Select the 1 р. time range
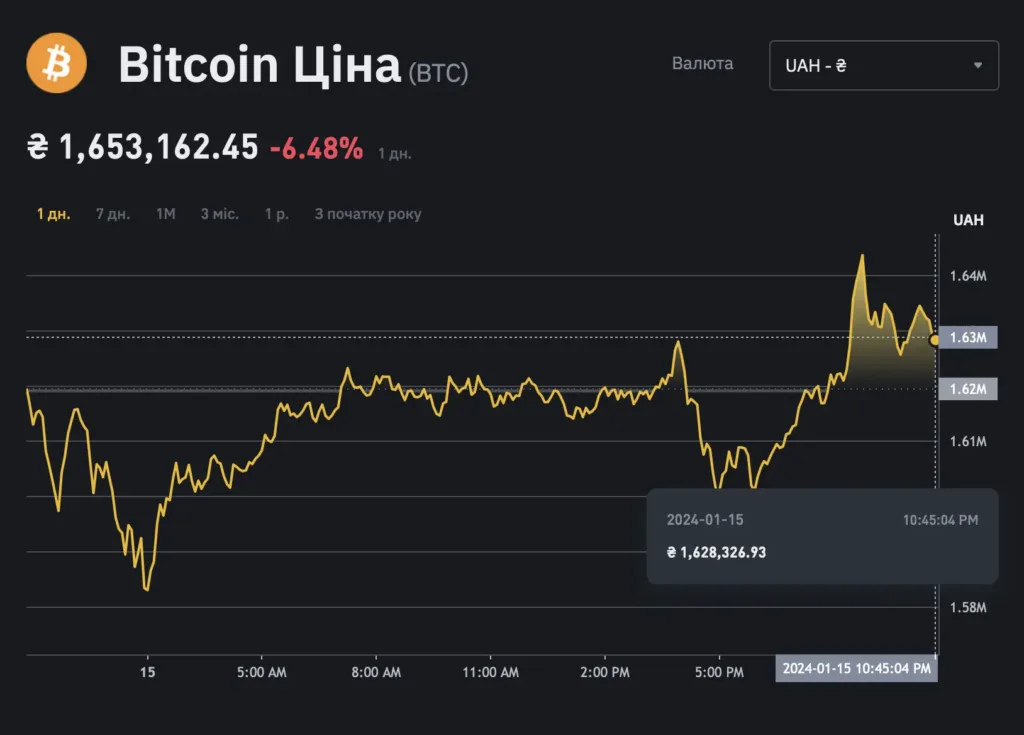Screen dimensions: 1024x735 (276, 214)
